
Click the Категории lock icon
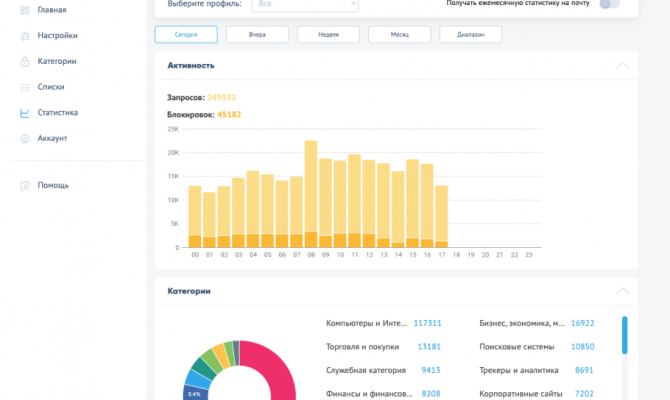pyautogui.click(x=25, y=62)
